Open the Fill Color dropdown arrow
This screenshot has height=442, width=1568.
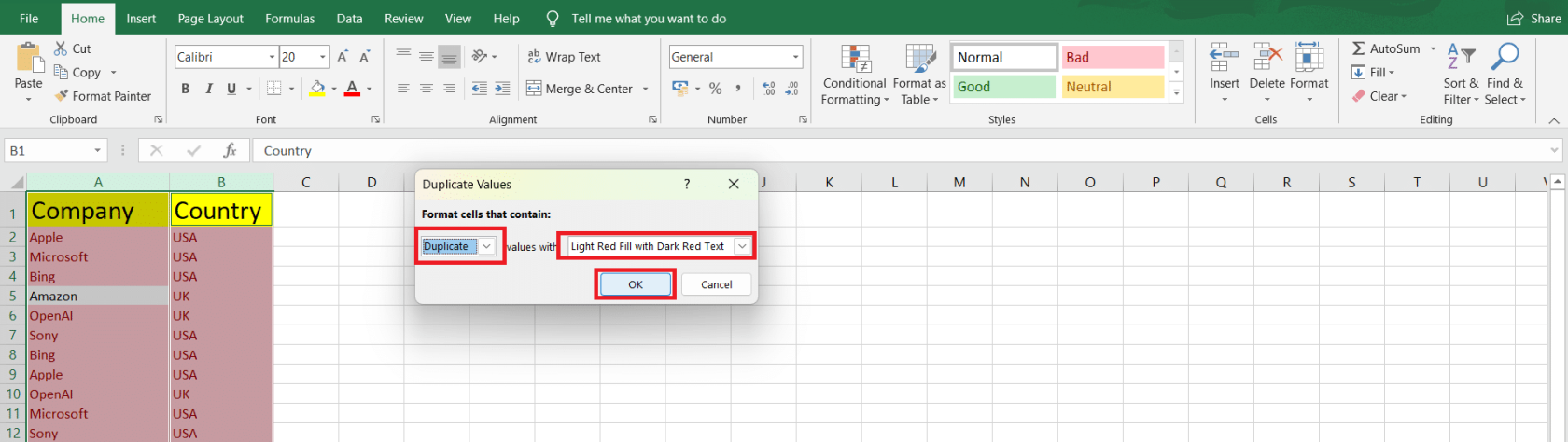334,89
